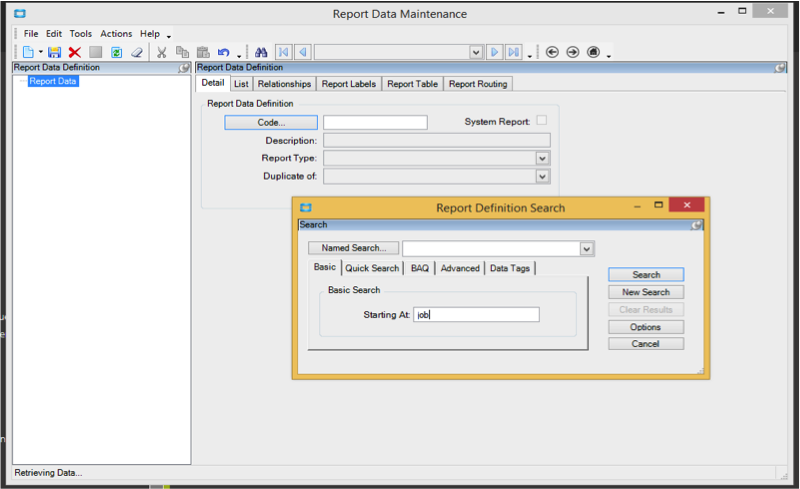Click the Clear eraser icon

pyautogui.click(x=137, y=52)
